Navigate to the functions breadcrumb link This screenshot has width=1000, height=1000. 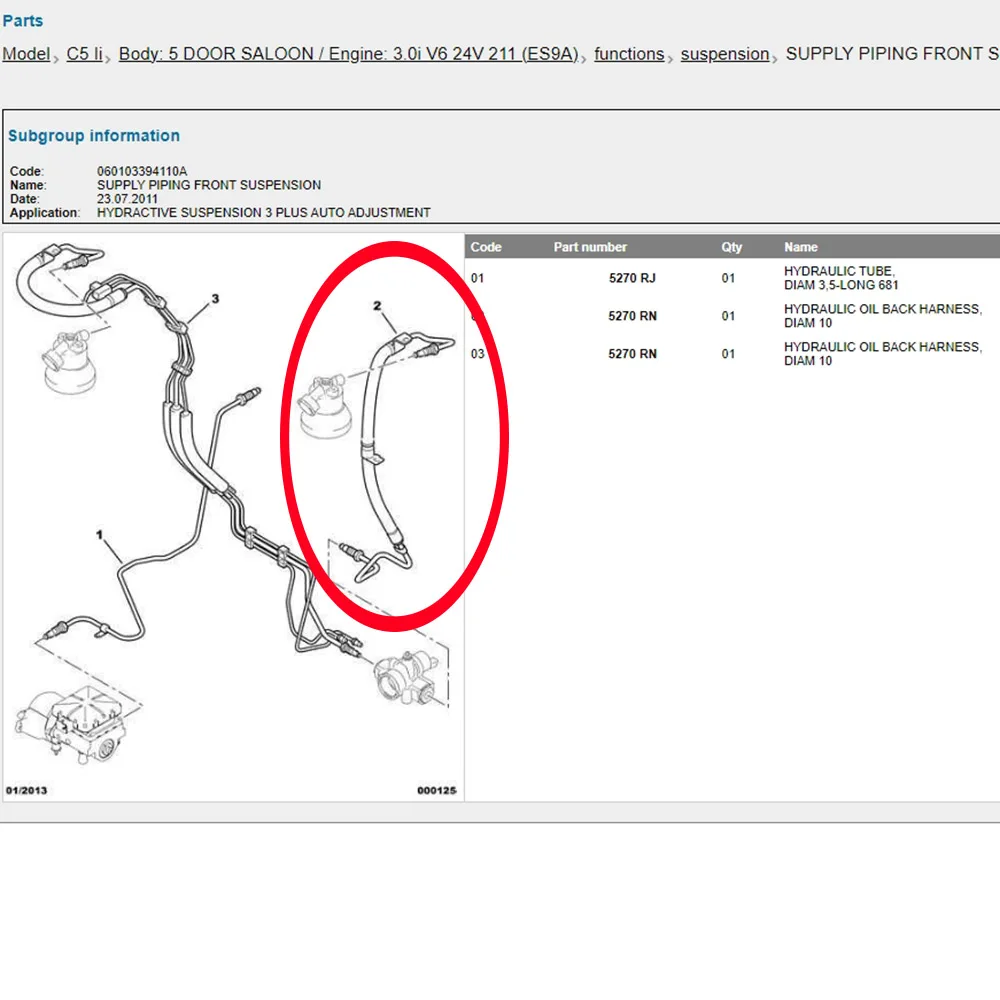coord(629,54)
